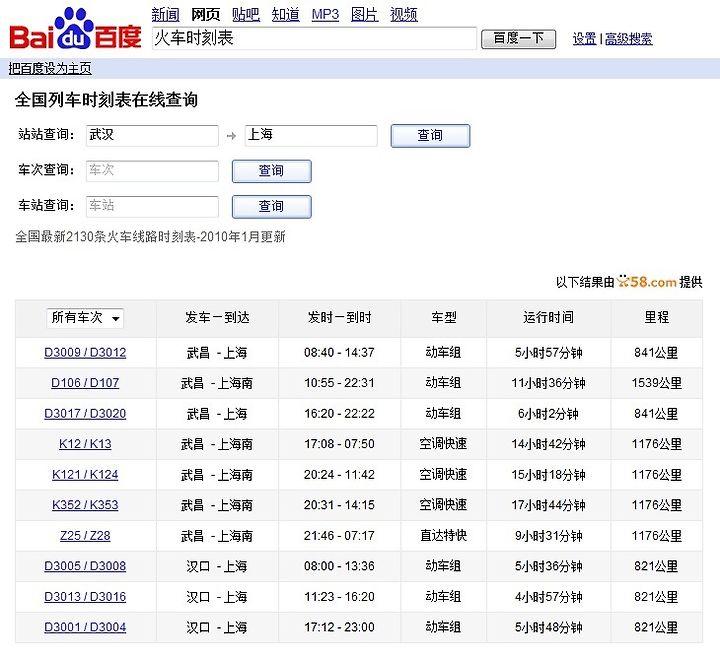Switch to the MP3 tab

point(325,14)
